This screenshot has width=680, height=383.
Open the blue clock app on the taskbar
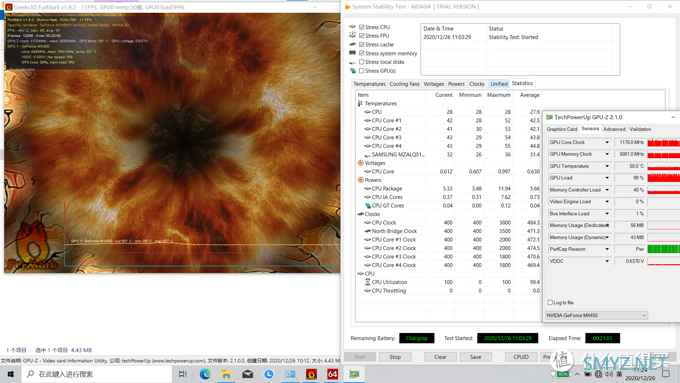(x=268, y=374)
